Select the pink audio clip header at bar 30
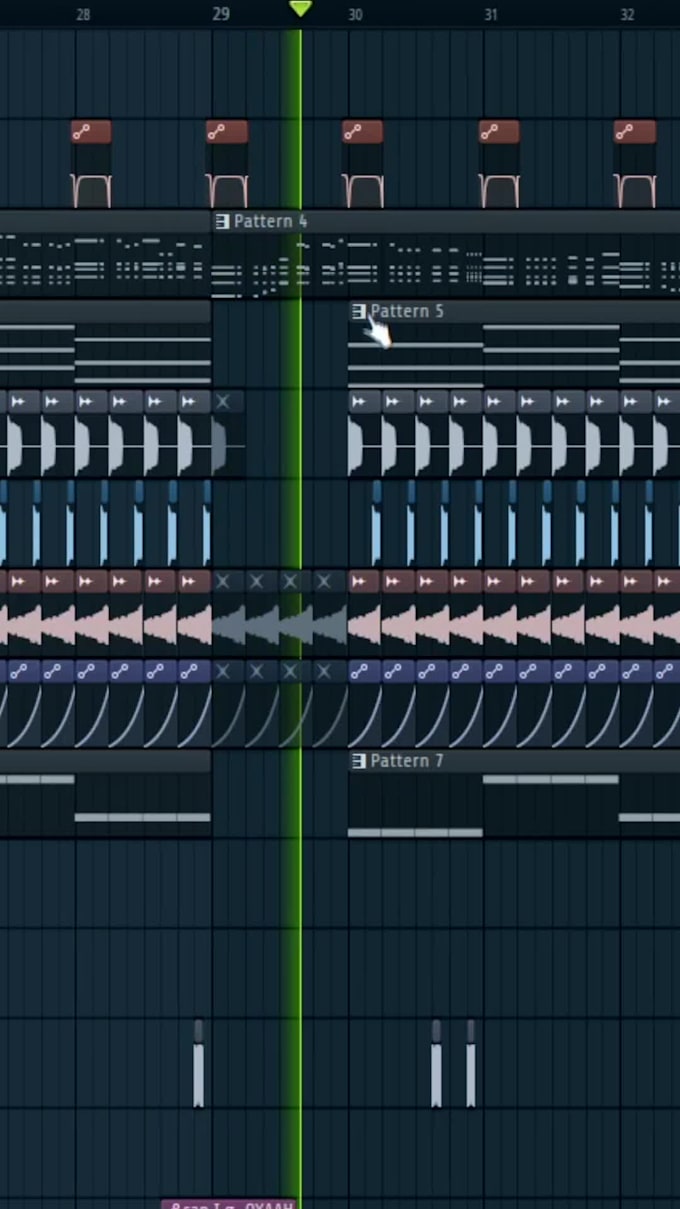 tap(364, 581)
